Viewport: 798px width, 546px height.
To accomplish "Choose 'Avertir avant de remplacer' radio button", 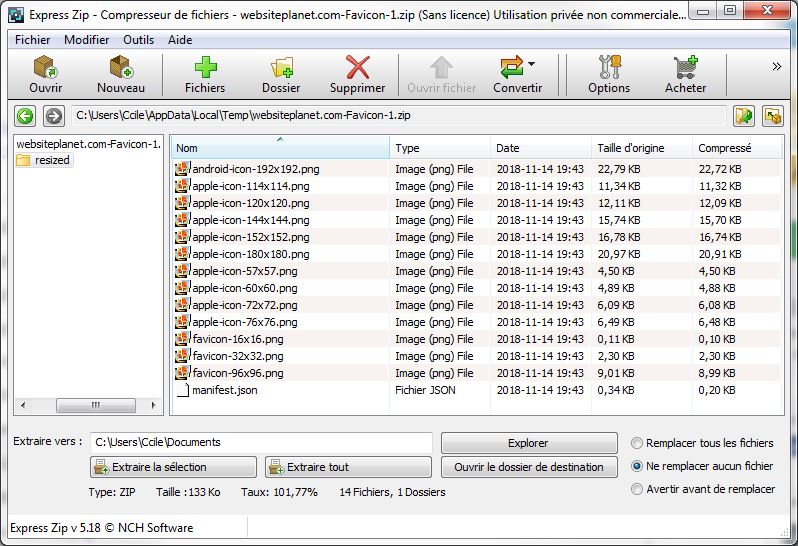I will coord(637,489).
